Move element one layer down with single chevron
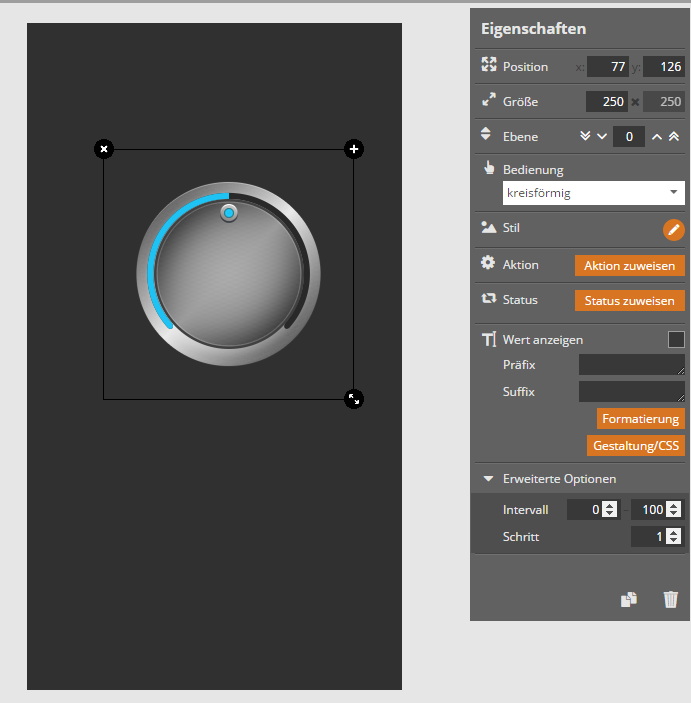The height and width of the screenshot is (703, 691). point(601,136)
